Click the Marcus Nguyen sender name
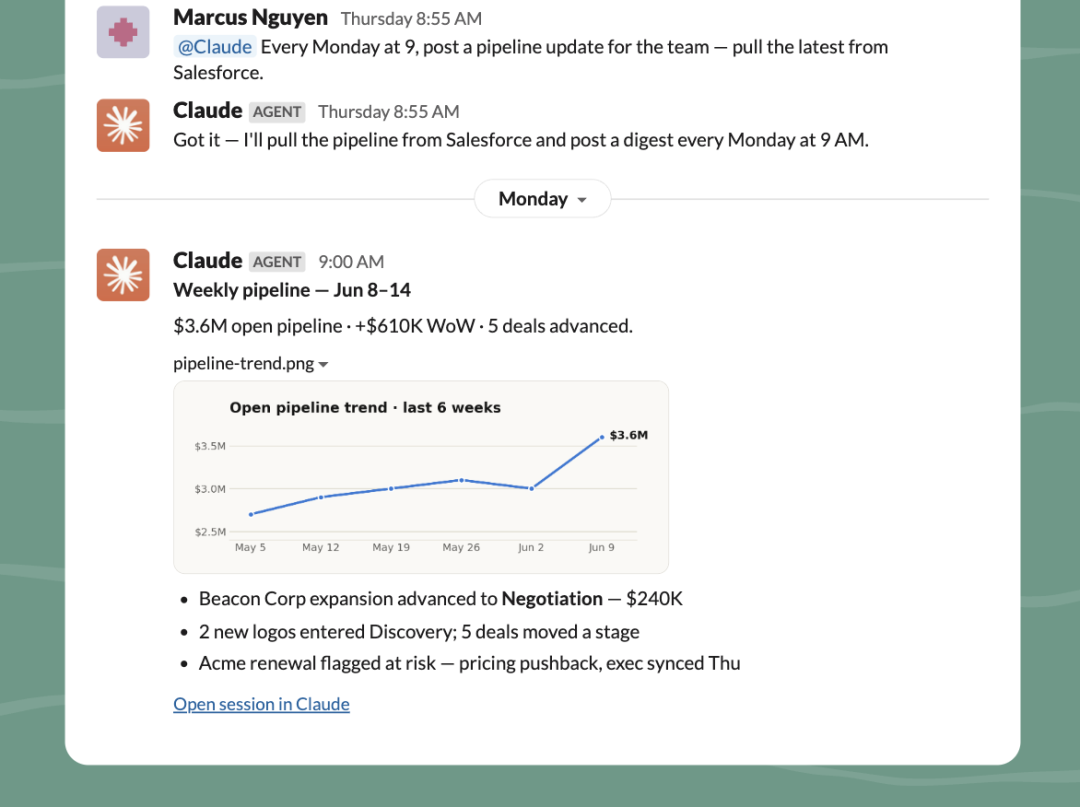The width and height of the screenshot is (1080, 807). (x=250, y=17)
